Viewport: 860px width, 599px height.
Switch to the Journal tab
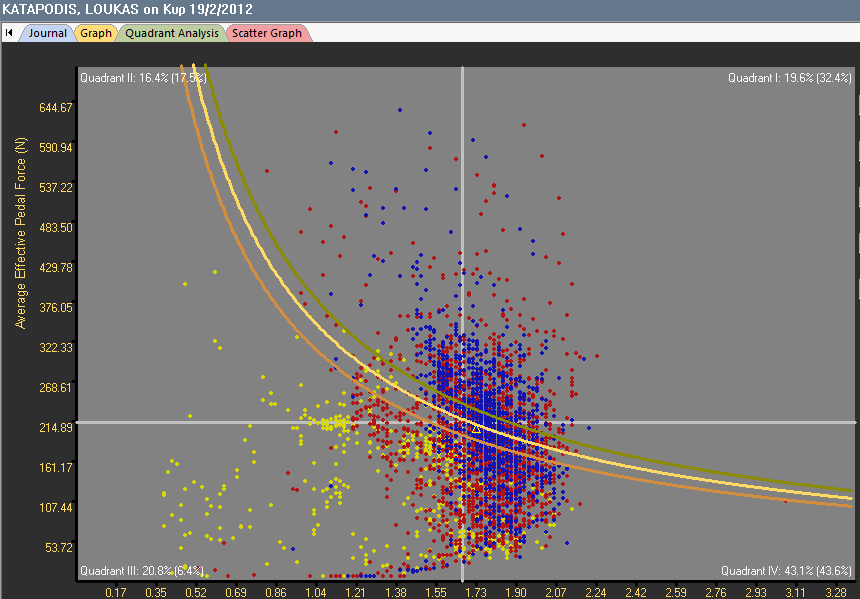point(47,33)
